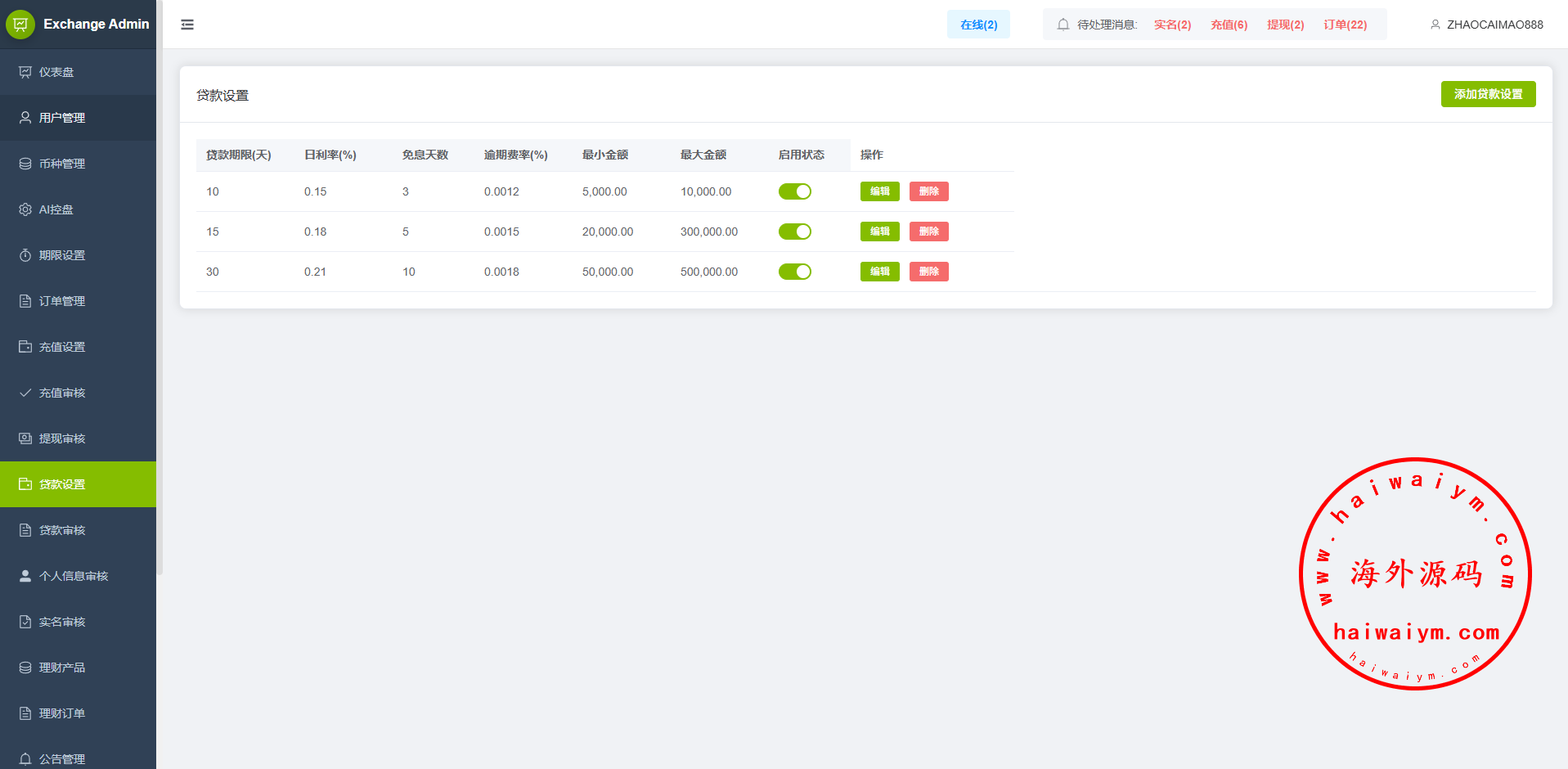Expand the 币种管理 sidebar section

click(62, 164)
